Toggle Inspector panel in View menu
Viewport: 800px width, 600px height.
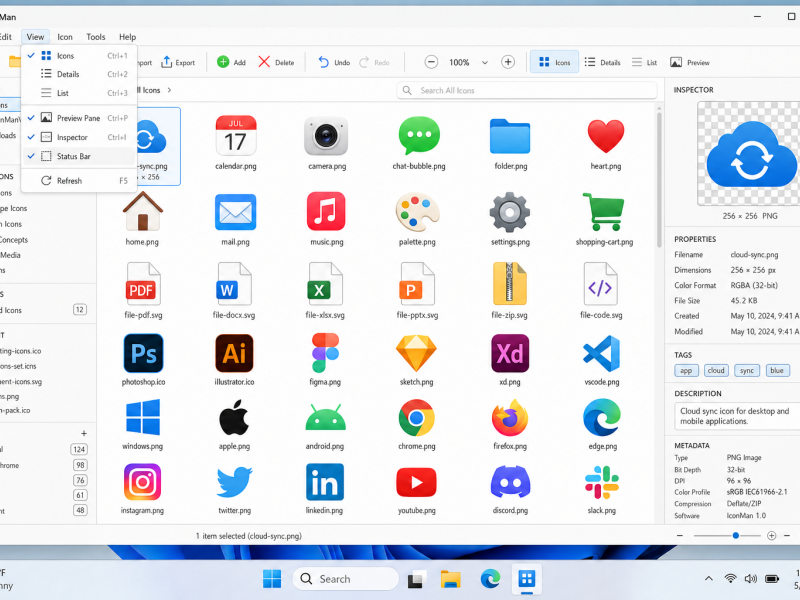pos(80,137)
